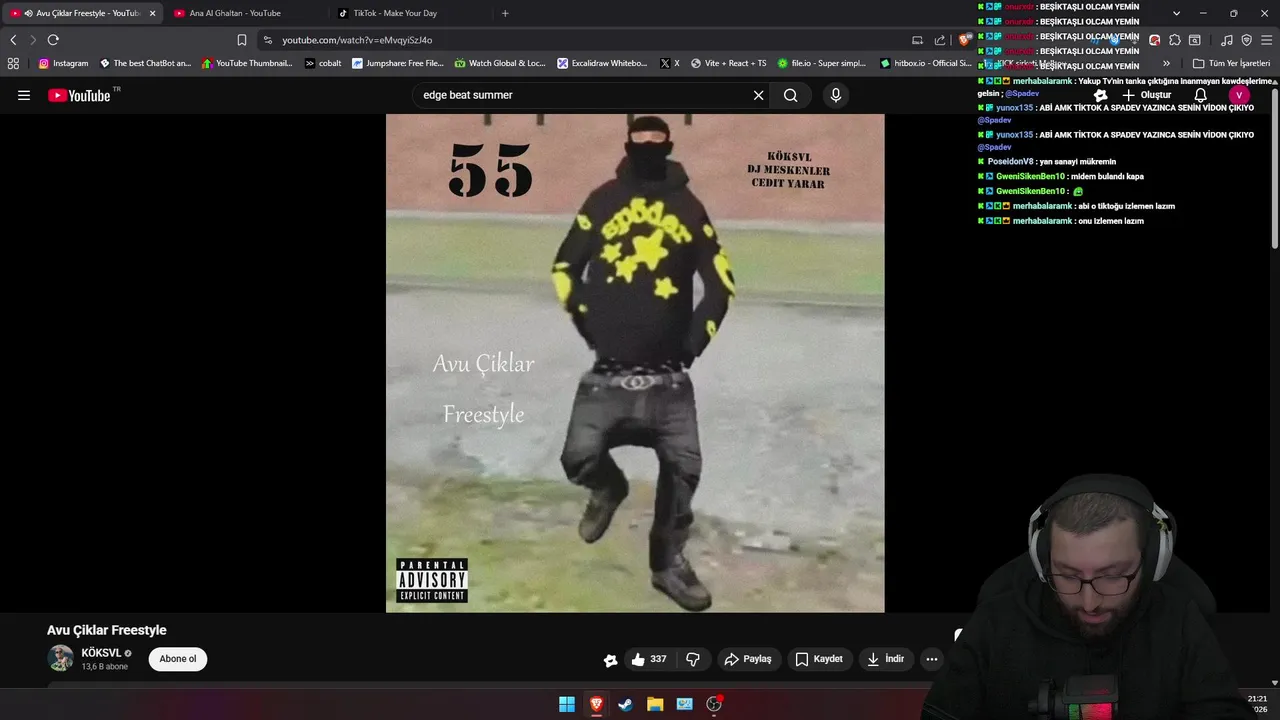
Task: Open the Brave VPN shield icon
Action: click(1246, 40)
